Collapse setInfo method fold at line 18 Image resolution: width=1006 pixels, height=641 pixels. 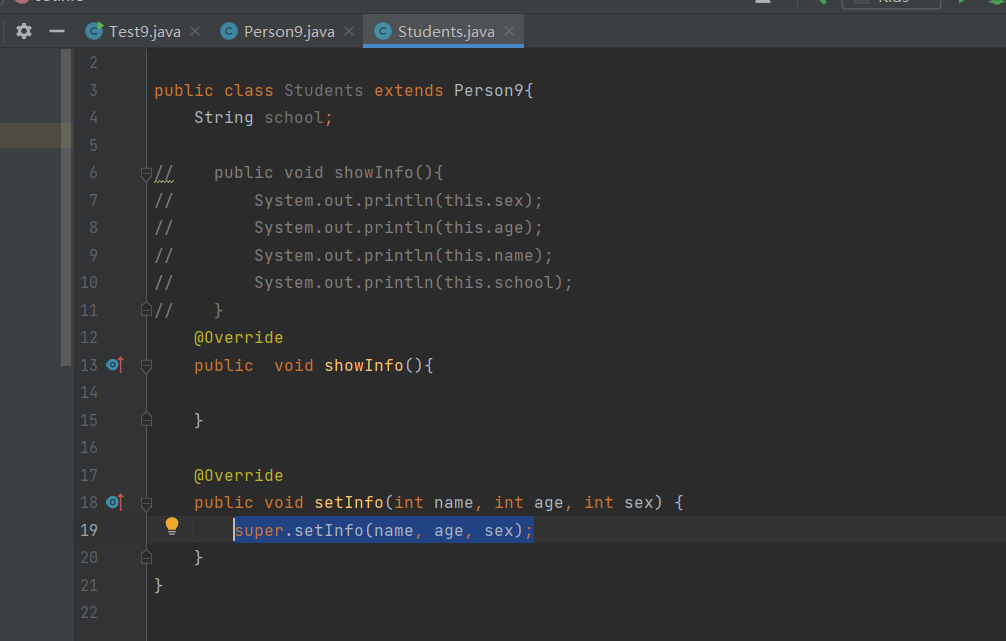[146, 503]
